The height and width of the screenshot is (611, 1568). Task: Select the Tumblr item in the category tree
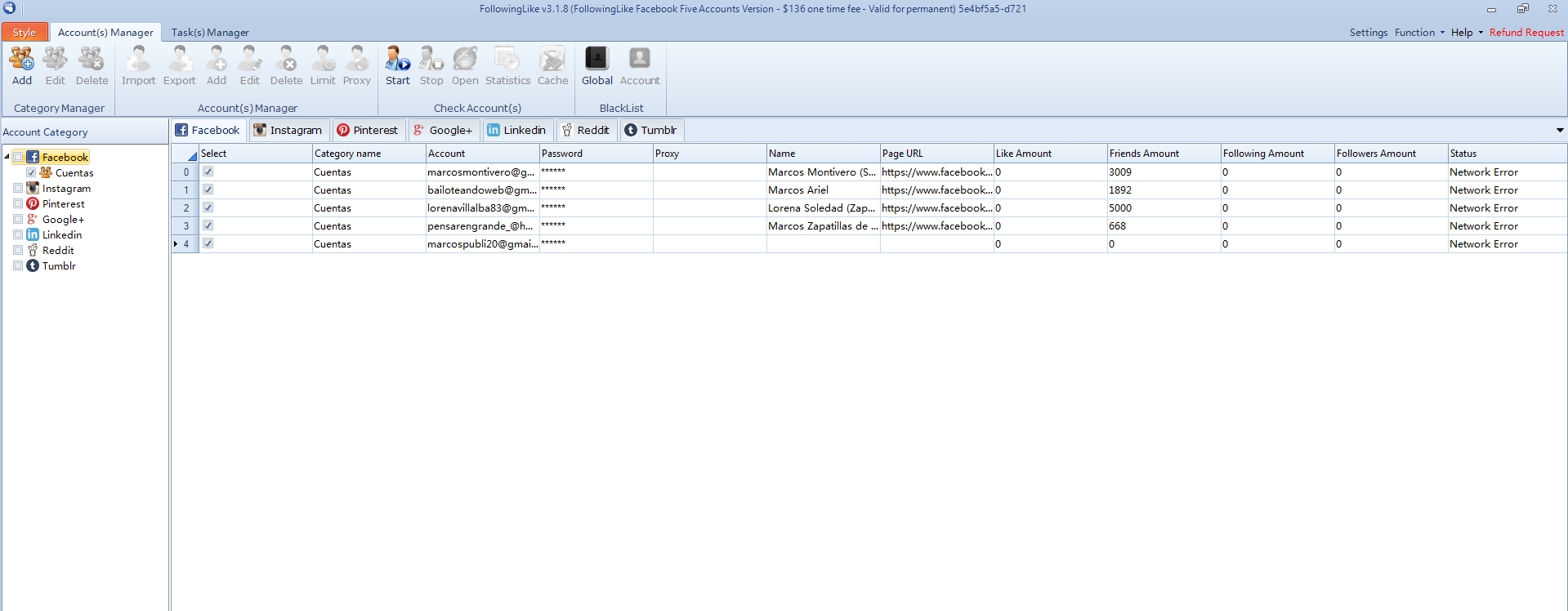pyautogui.click(x=59, y=266)
